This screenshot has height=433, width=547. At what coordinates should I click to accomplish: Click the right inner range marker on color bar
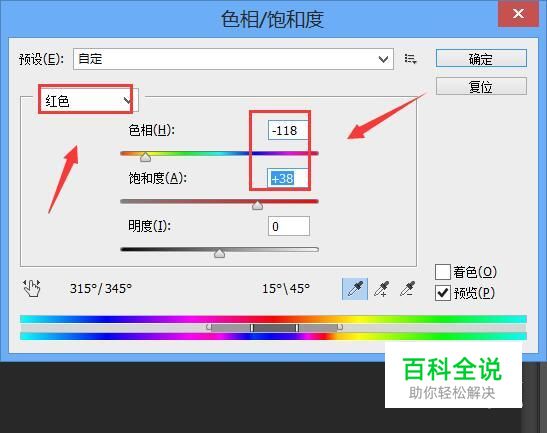click(297, 328)
